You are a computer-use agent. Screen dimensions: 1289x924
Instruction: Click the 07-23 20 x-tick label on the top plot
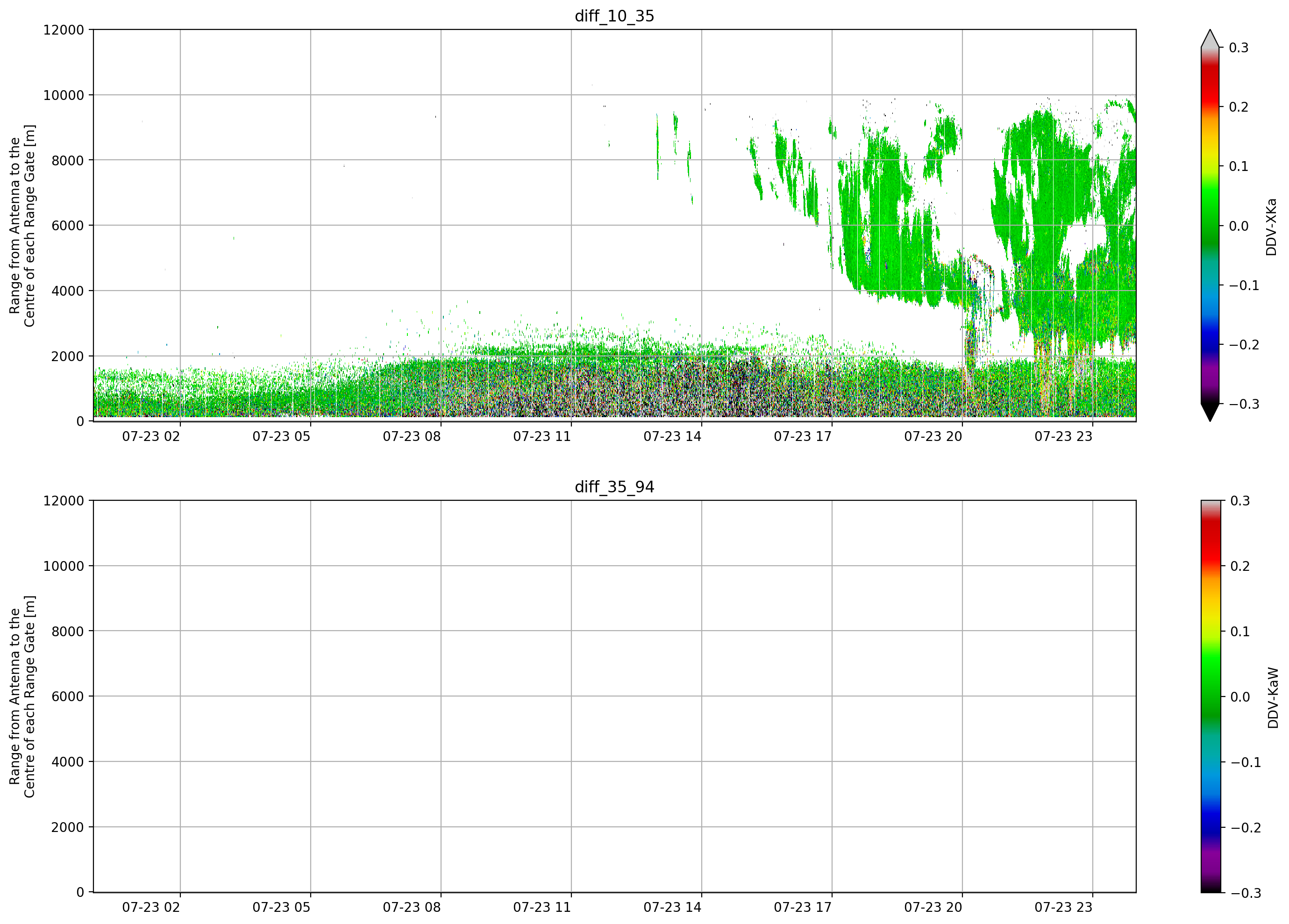[x=933, y=436]
